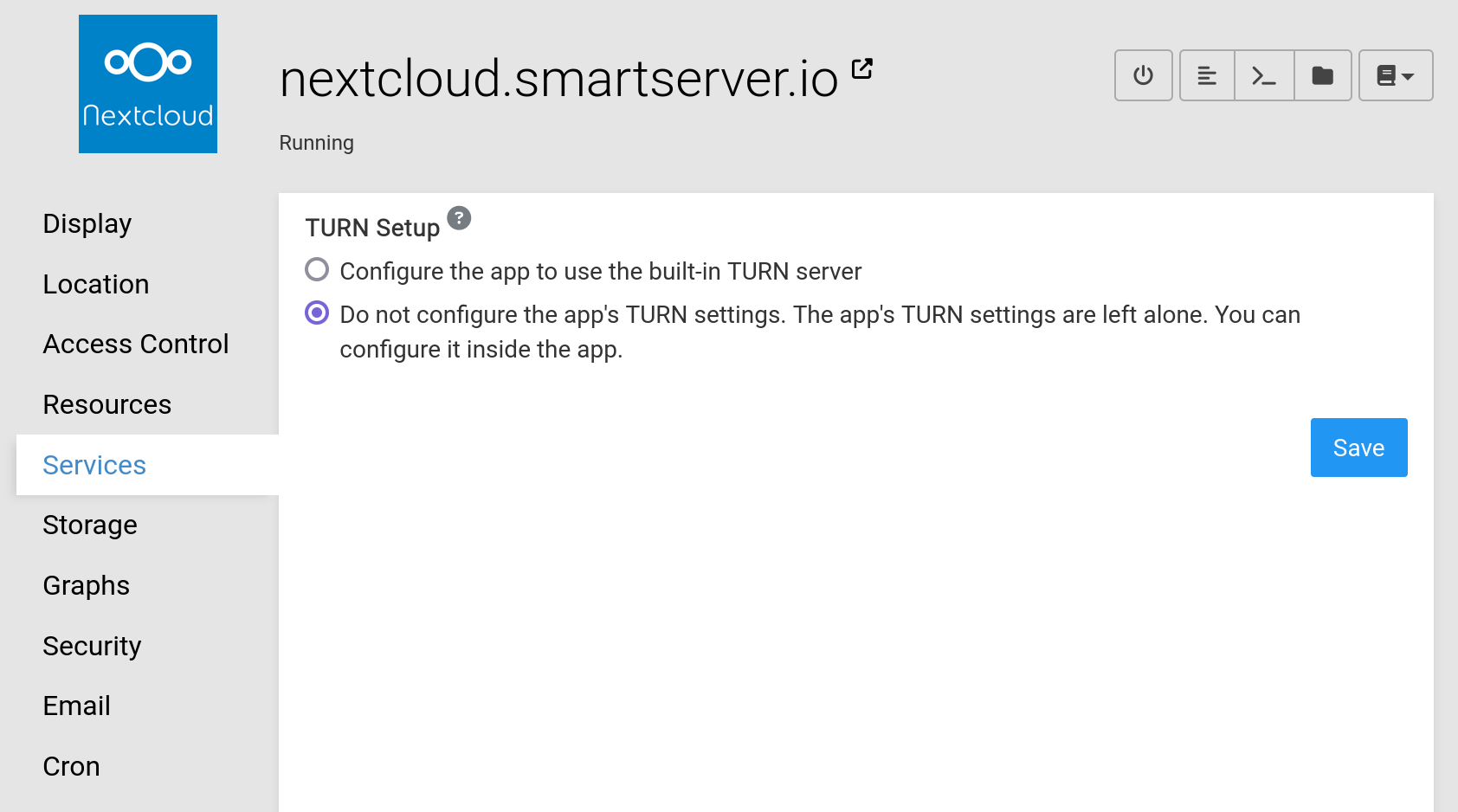Click the power icon button
The height and width of the screenshot is (812, 1458).
click(1143, 75)
